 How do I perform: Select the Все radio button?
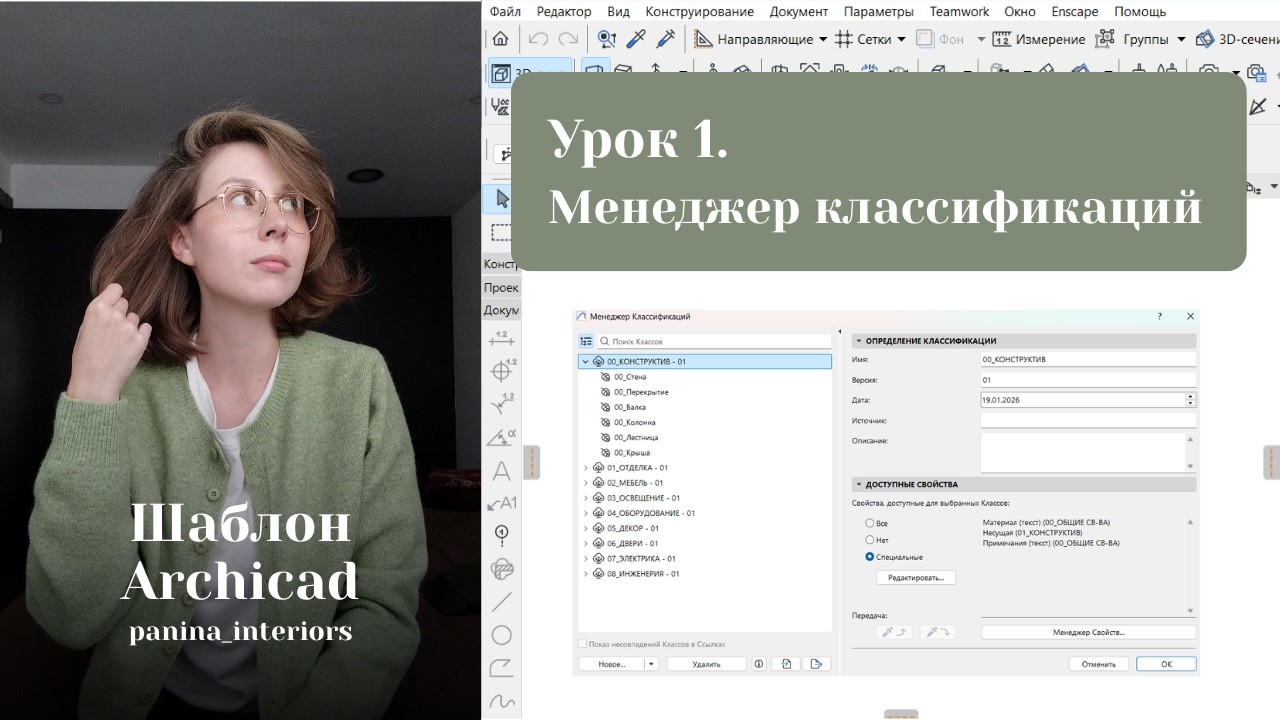click(870, 523)
